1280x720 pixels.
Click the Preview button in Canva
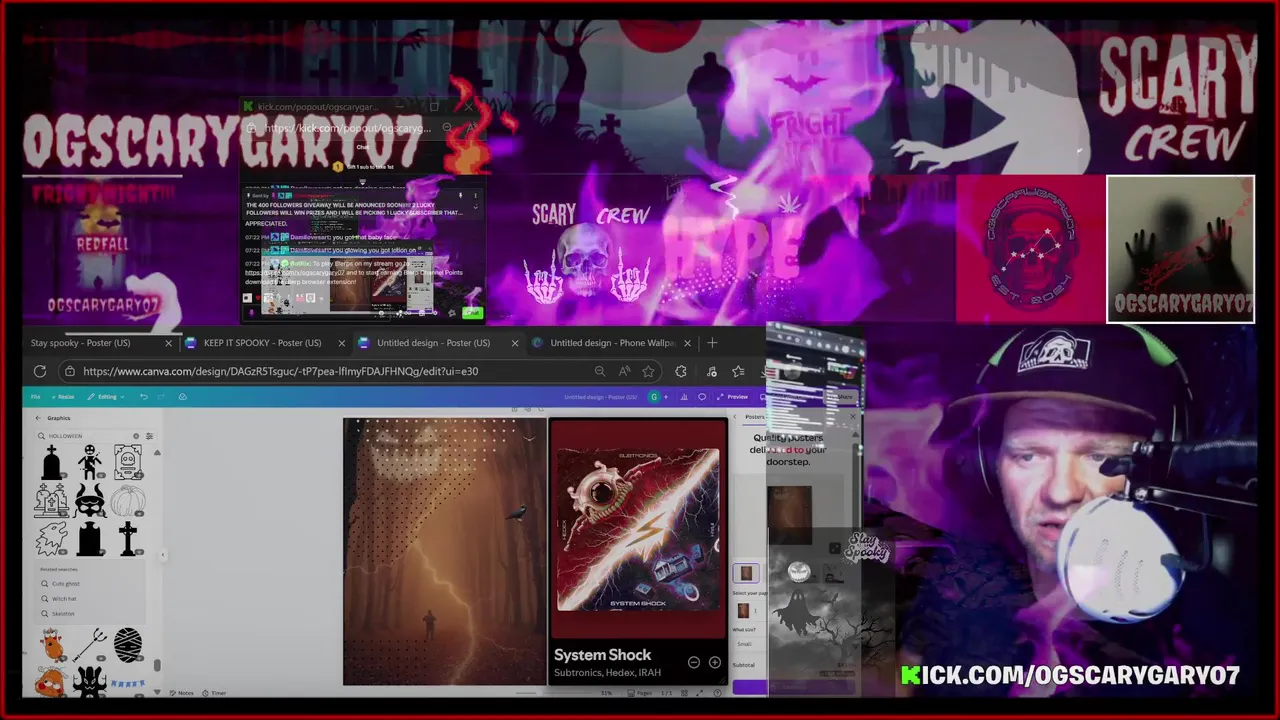click(732, 397)
